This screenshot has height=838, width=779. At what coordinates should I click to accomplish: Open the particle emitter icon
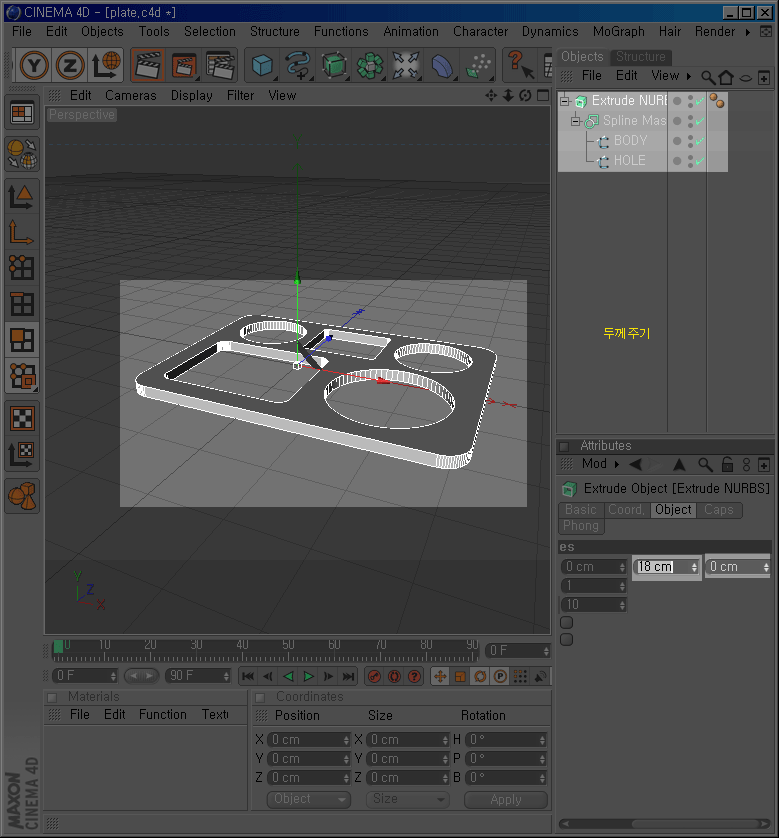coord(479,66)
